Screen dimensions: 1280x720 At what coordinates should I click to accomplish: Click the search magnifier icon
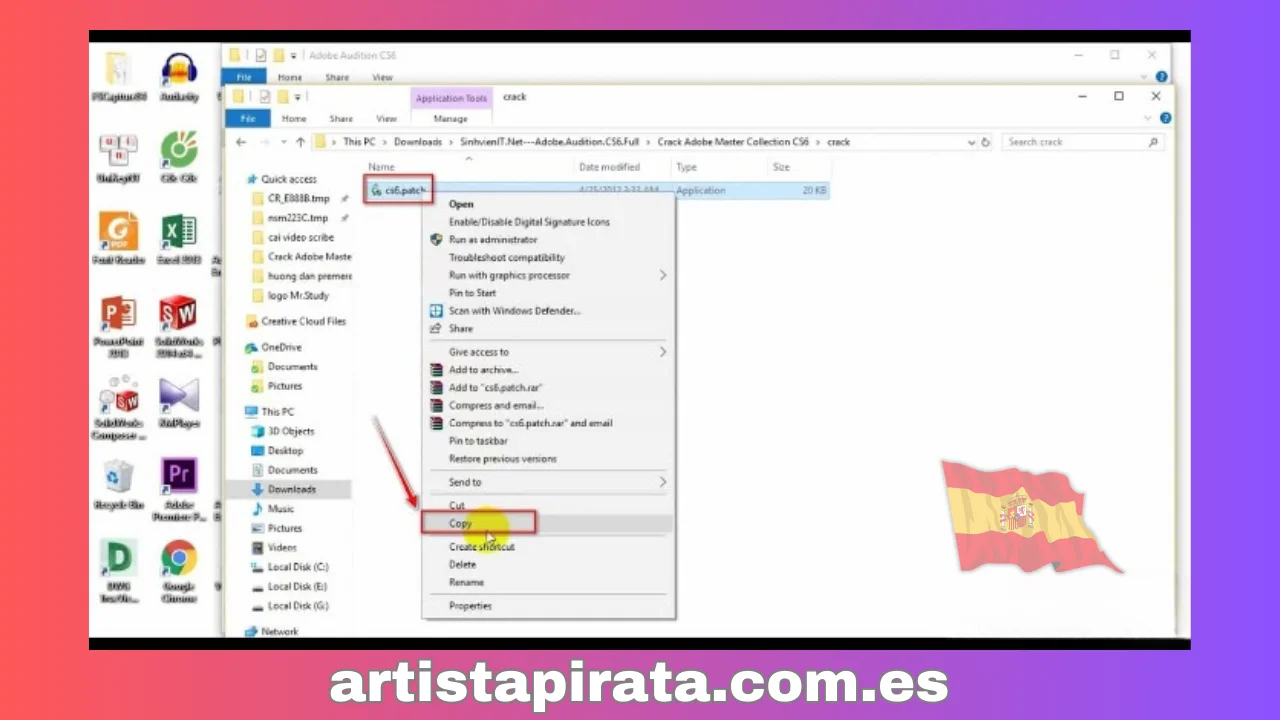[1153, 142]
